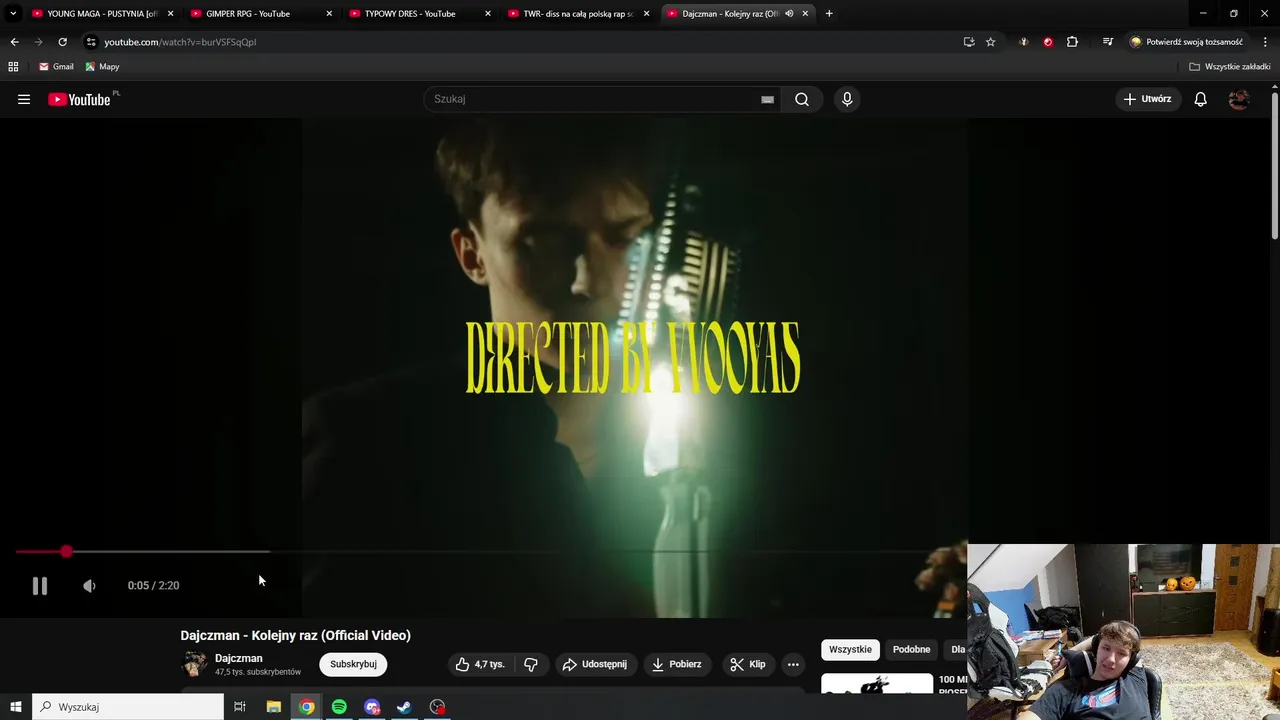Open Task View on taskbar
Viewport: 1280px width, 720px height.
pyautogui.click(x=240, y=707)
